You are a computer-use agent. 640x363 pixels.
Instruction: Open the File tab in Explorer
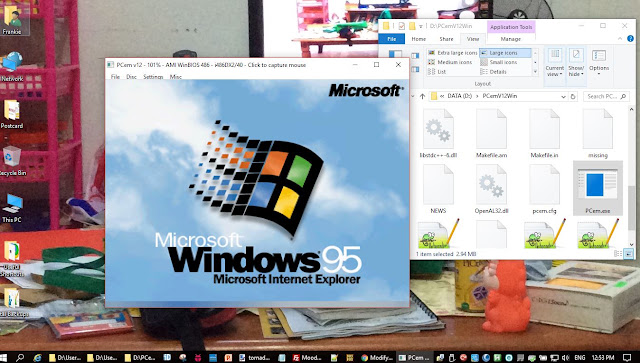click(391, 39)
